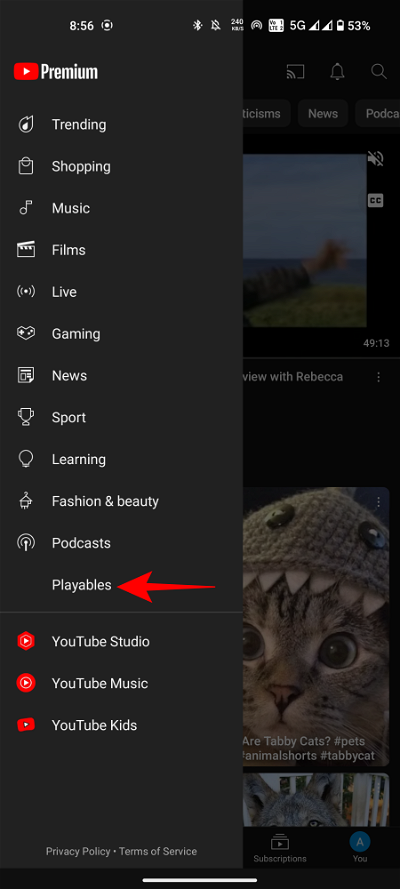Tap the Music note icon
400x889 pixels.
tap(25, 208)
